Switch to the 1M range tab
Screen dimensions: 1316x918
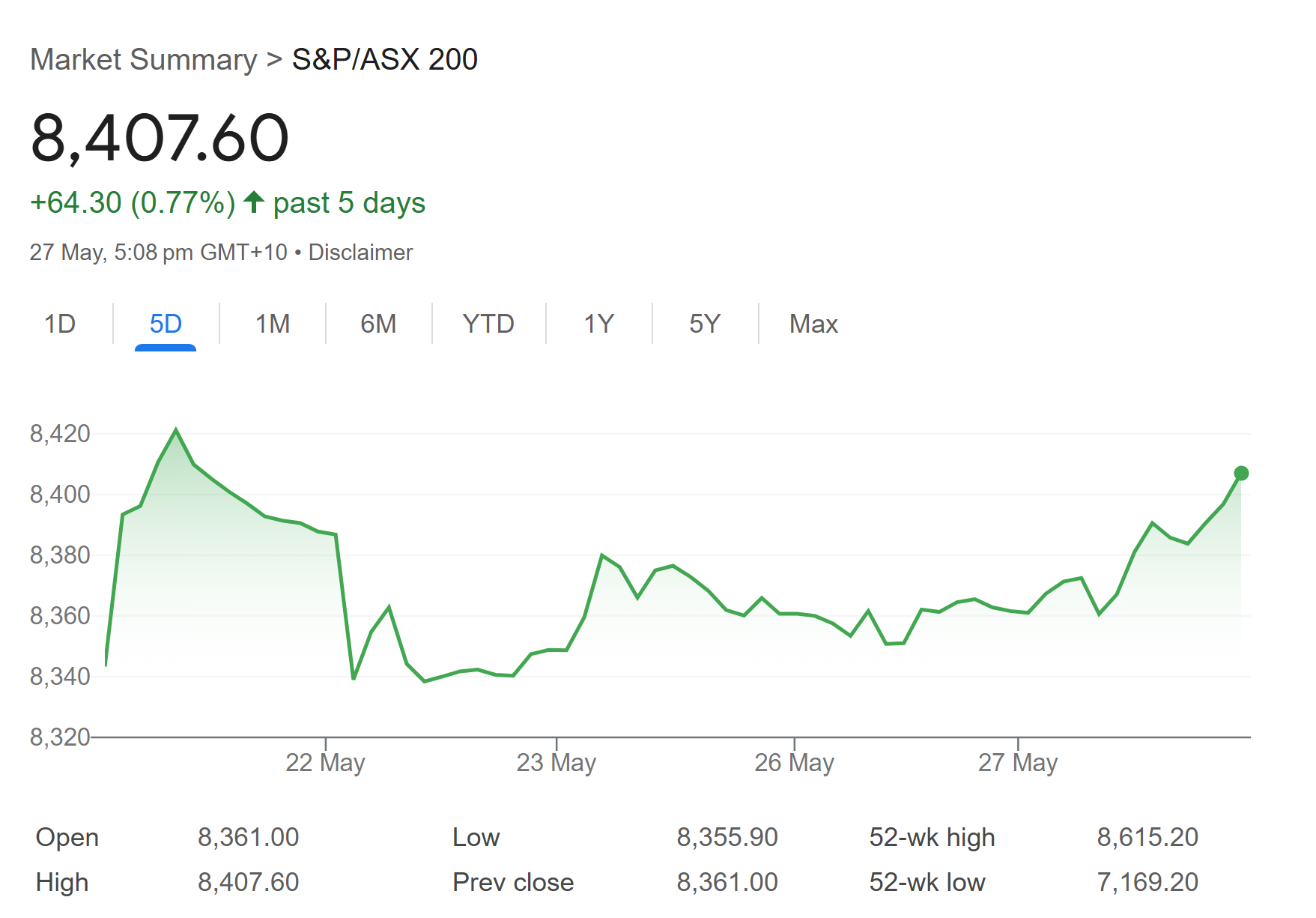coord(272,324)
